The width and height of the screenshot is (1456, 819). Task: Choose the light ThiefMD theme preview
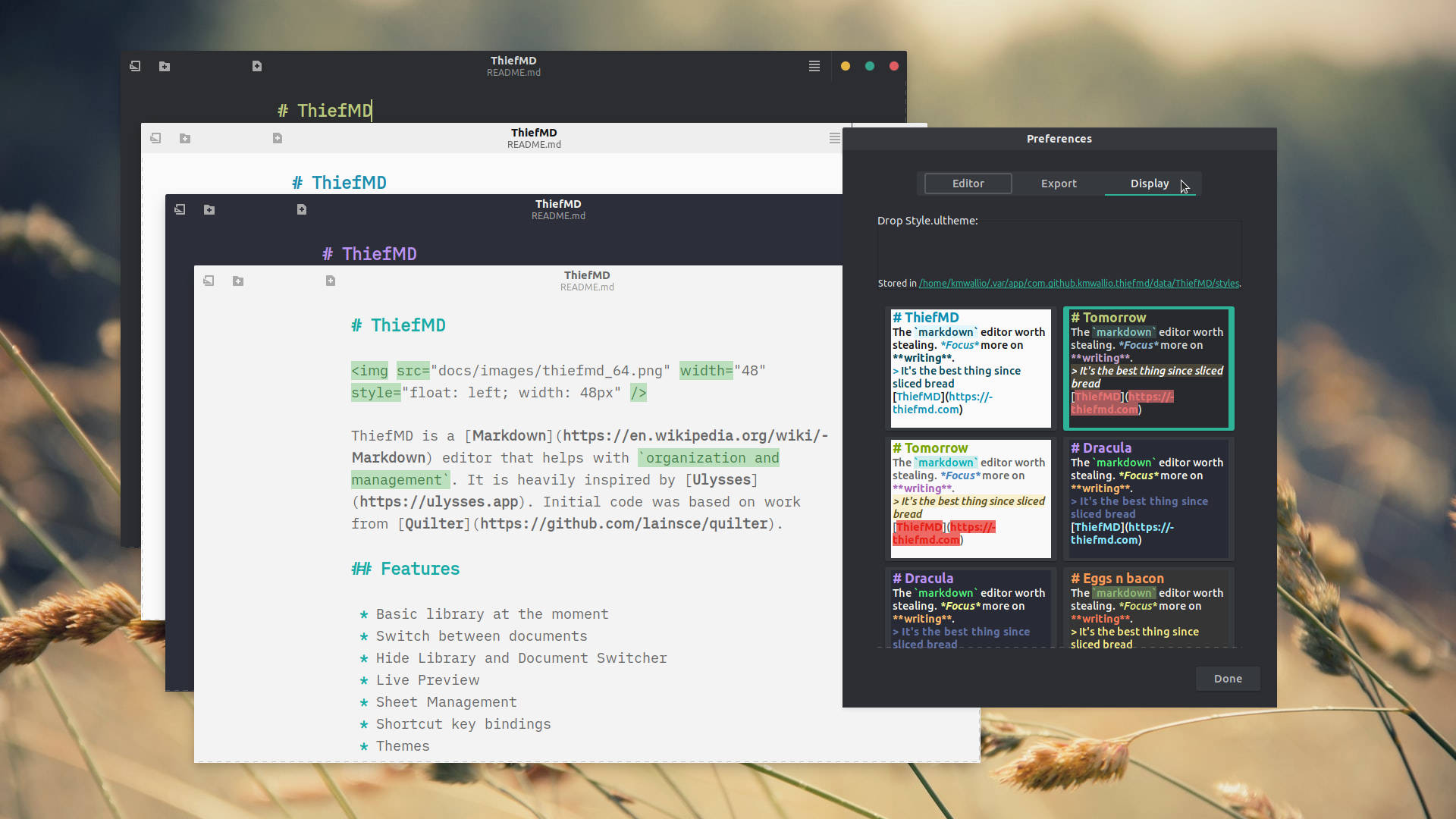coord(970,368)
